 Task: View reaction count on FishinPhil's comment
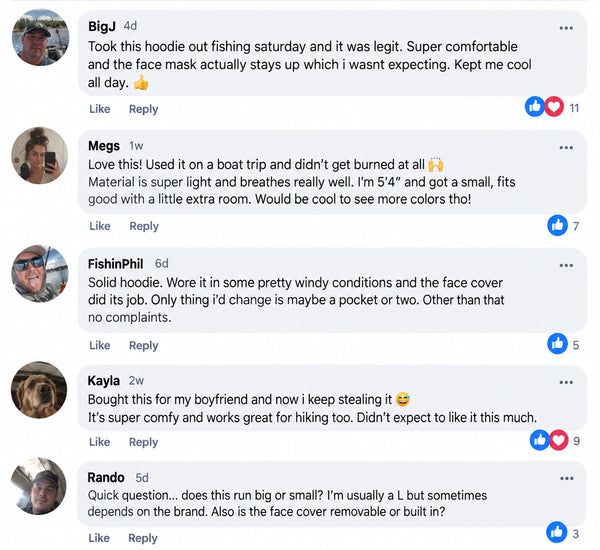[x=576, y=345]
